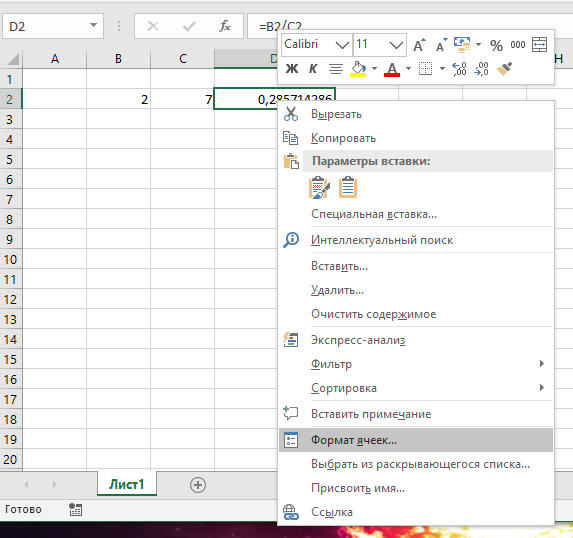Select the Format Painter brush
573x538 pixels.
point(504,68)
